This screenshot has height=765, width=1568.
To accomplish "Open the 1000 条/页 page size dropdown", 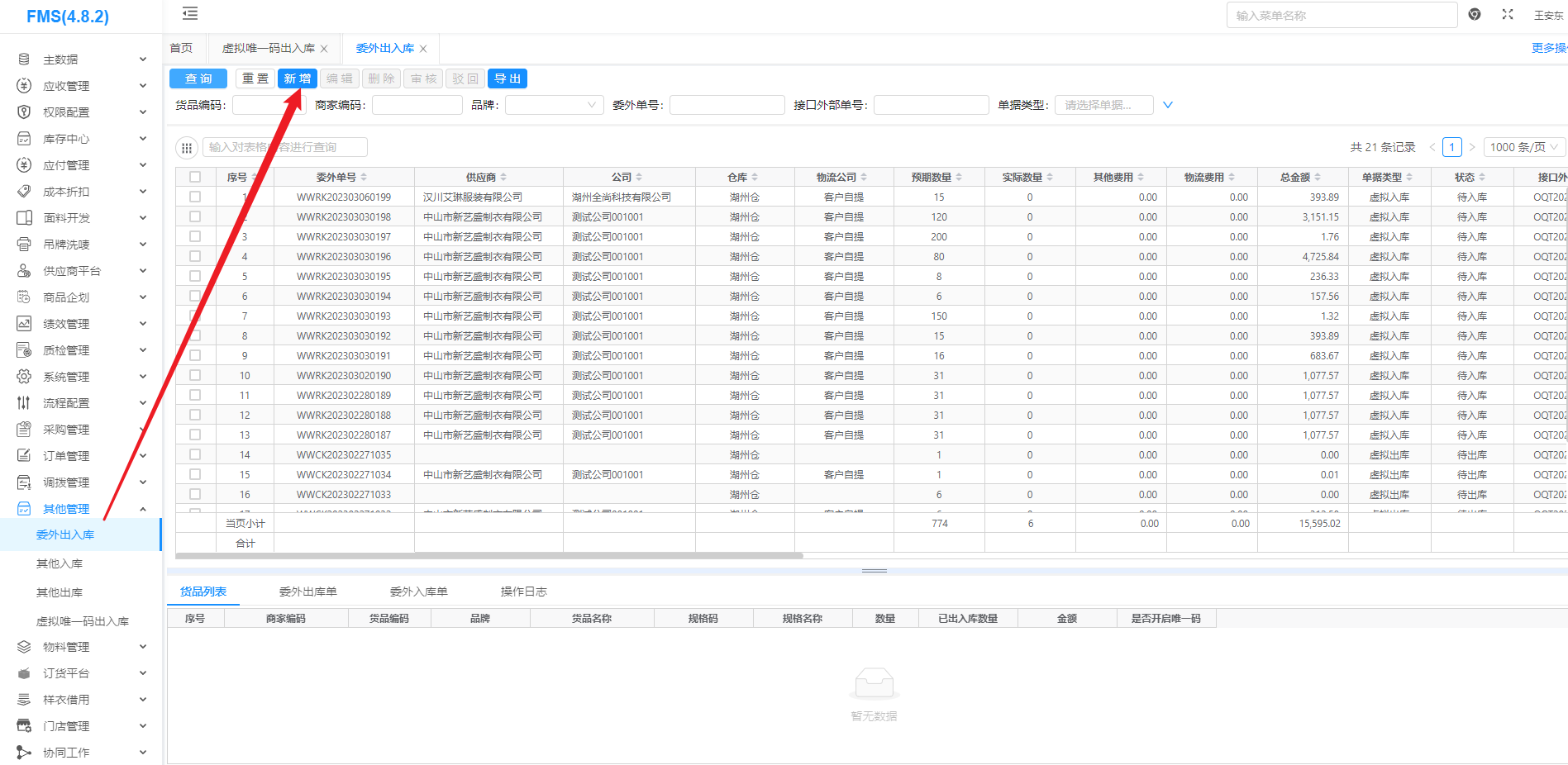I will (x=1524, y=147).
